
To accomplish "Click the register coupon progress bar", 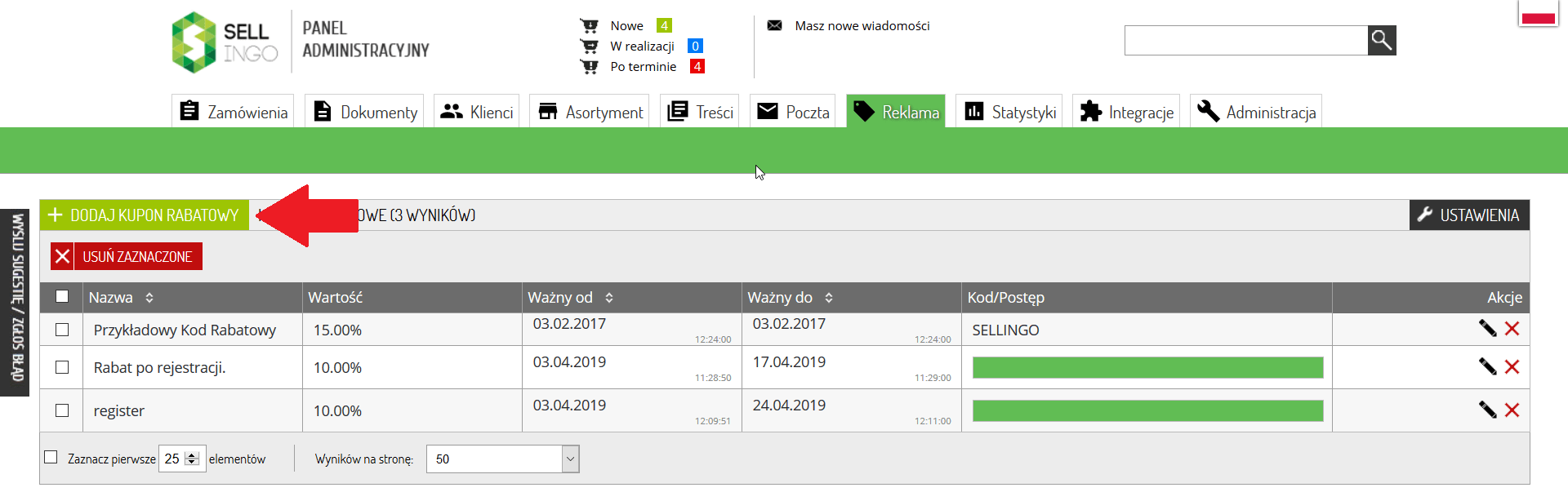I will [x=1147, y=410].
